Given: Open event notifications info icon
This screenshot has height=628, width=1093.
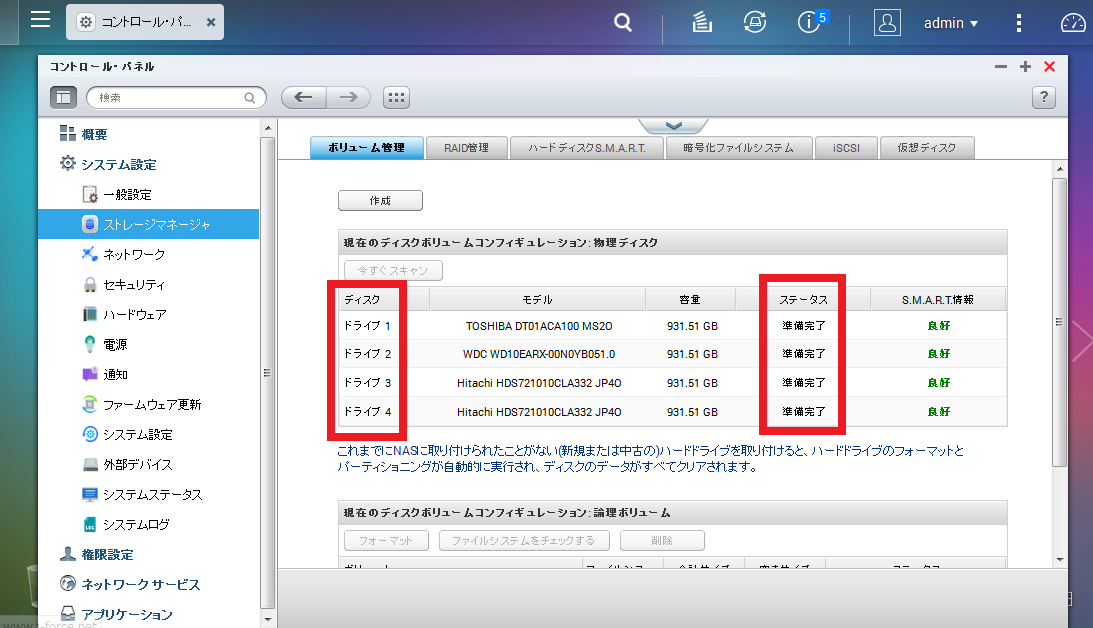Looking at the screenshot, I should [x=811, y=22].
